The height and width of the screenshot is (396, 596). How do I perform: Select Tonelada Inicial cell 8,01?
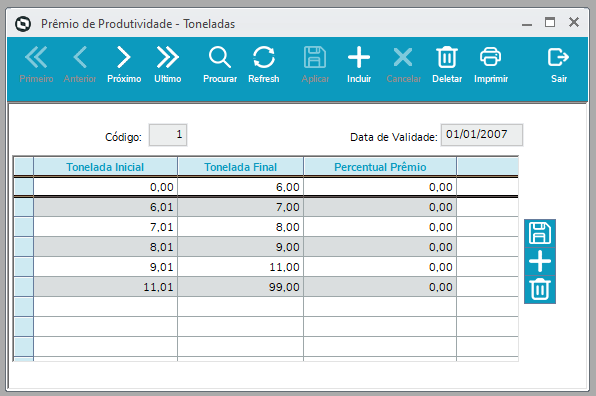pos(105,247)
